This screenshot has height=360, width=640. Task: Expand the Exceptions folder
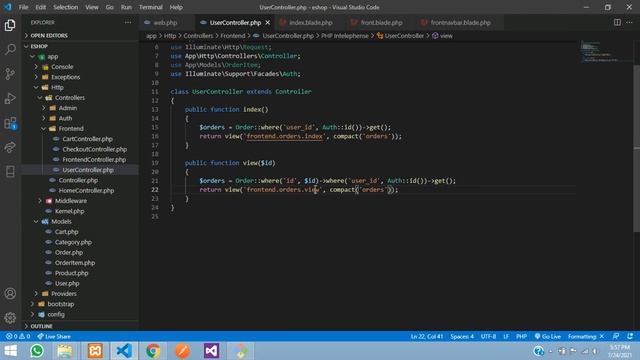tap(80, 77)
